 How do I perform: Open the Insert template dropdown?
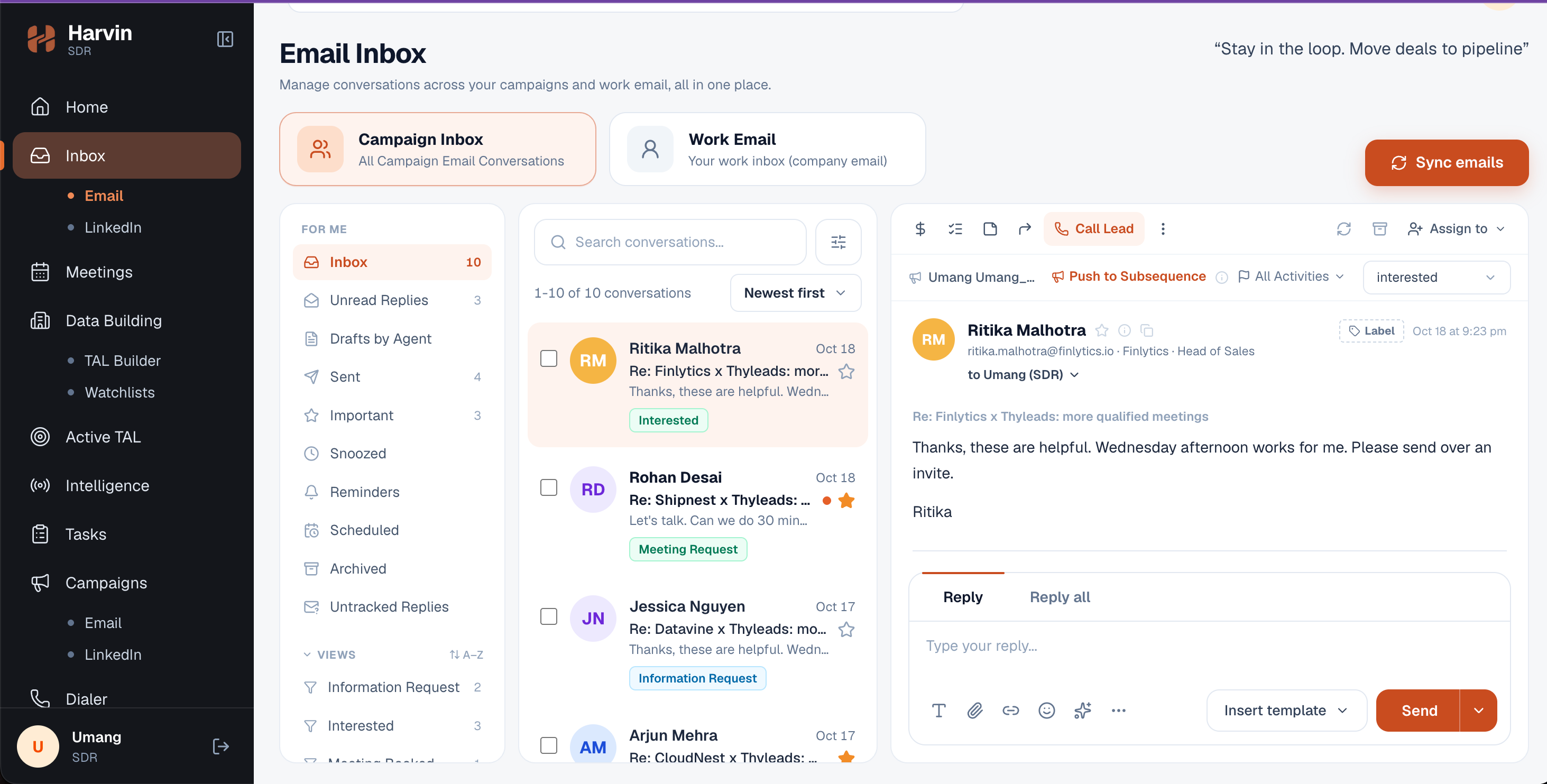(x=1286, y=710)
